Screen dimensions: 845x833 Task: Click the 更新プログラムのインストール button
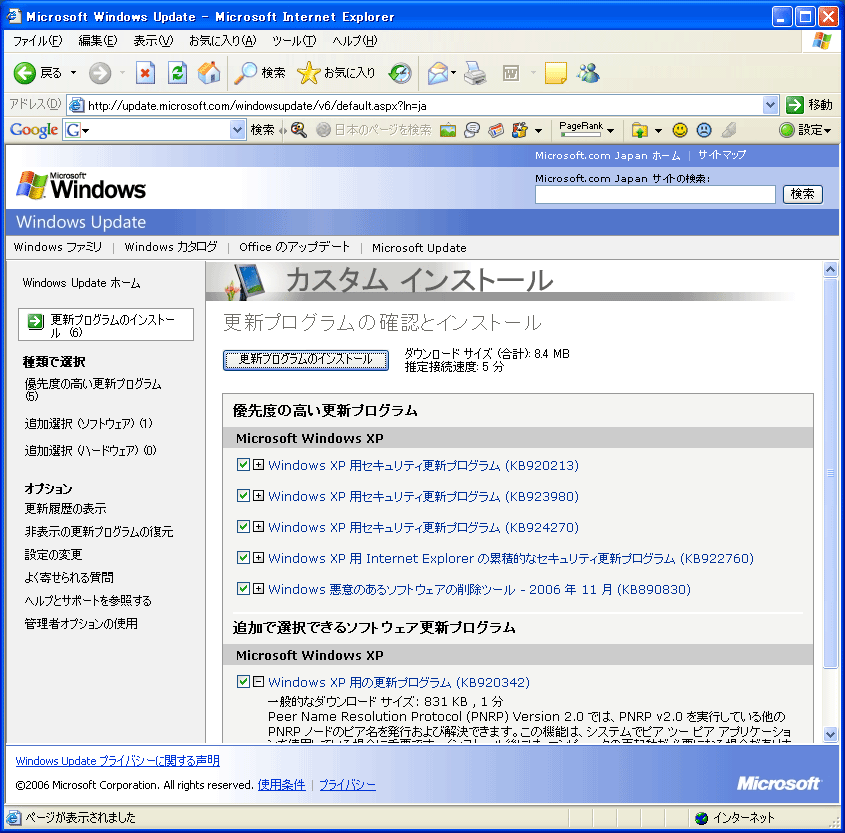[306, 359]
